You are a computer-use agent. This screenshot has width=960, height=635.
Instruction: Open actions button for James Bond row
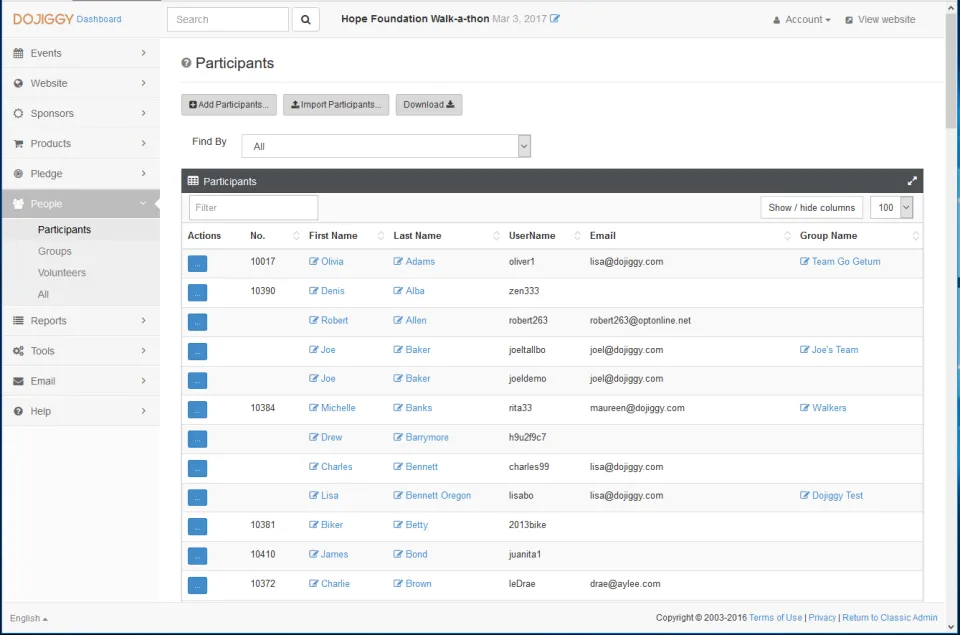pos(197,556)
